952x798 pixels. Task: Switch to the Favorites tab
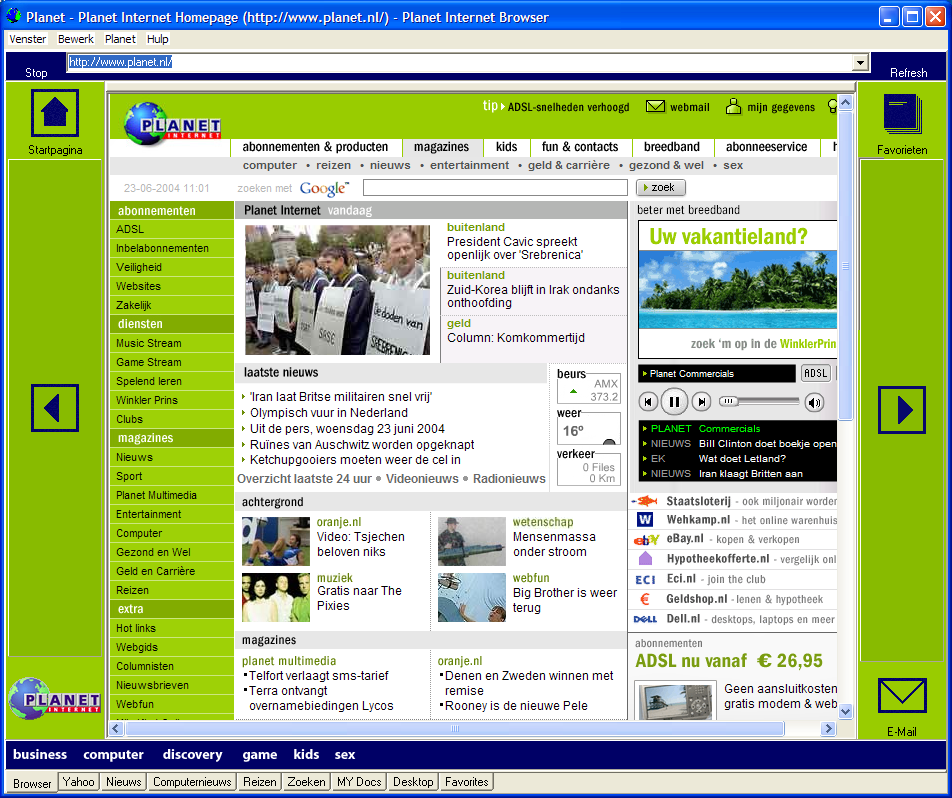click(x=466, y=782)
